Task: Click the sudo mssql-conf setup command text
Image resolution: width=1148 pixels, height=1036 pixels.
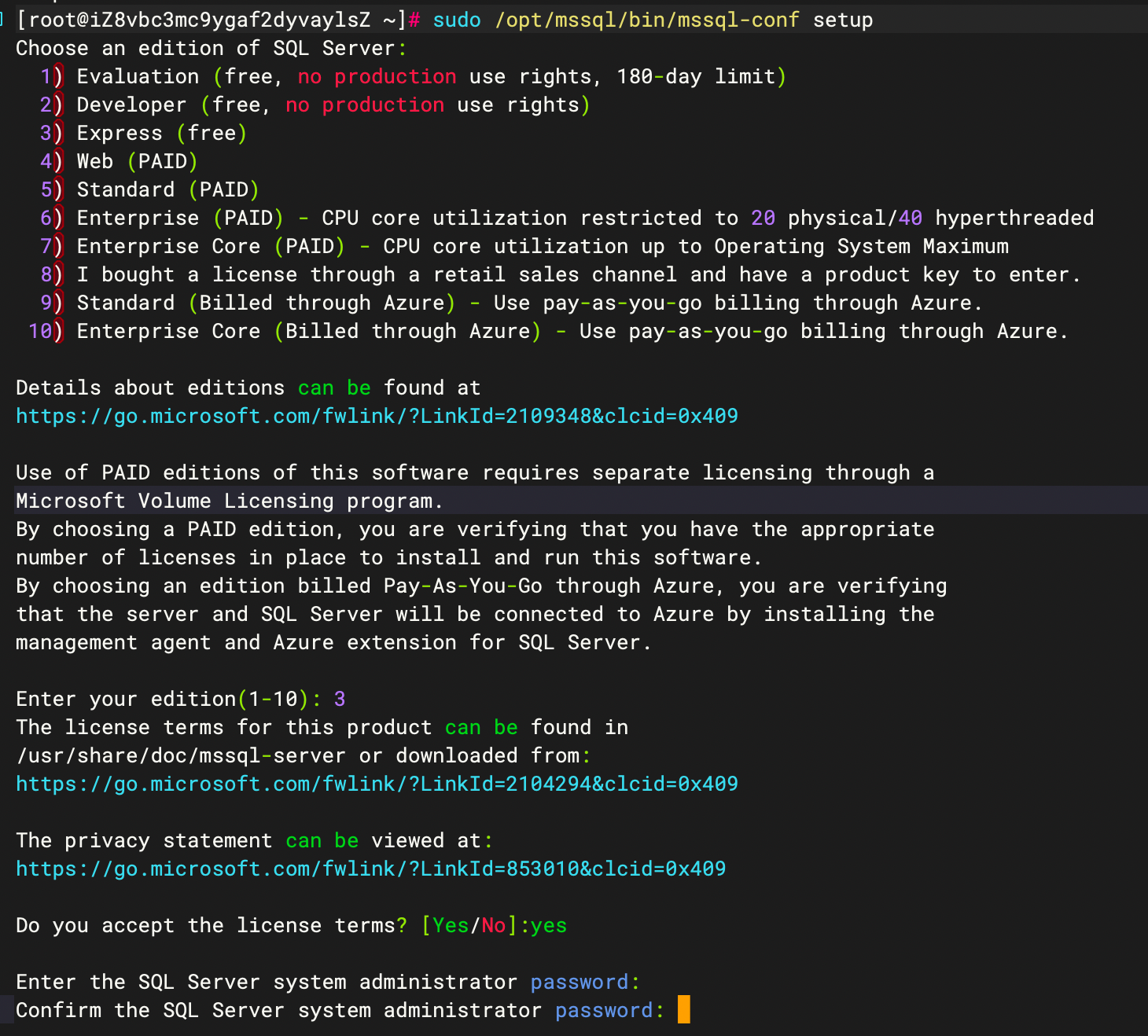Action: [x=652, y=20]
